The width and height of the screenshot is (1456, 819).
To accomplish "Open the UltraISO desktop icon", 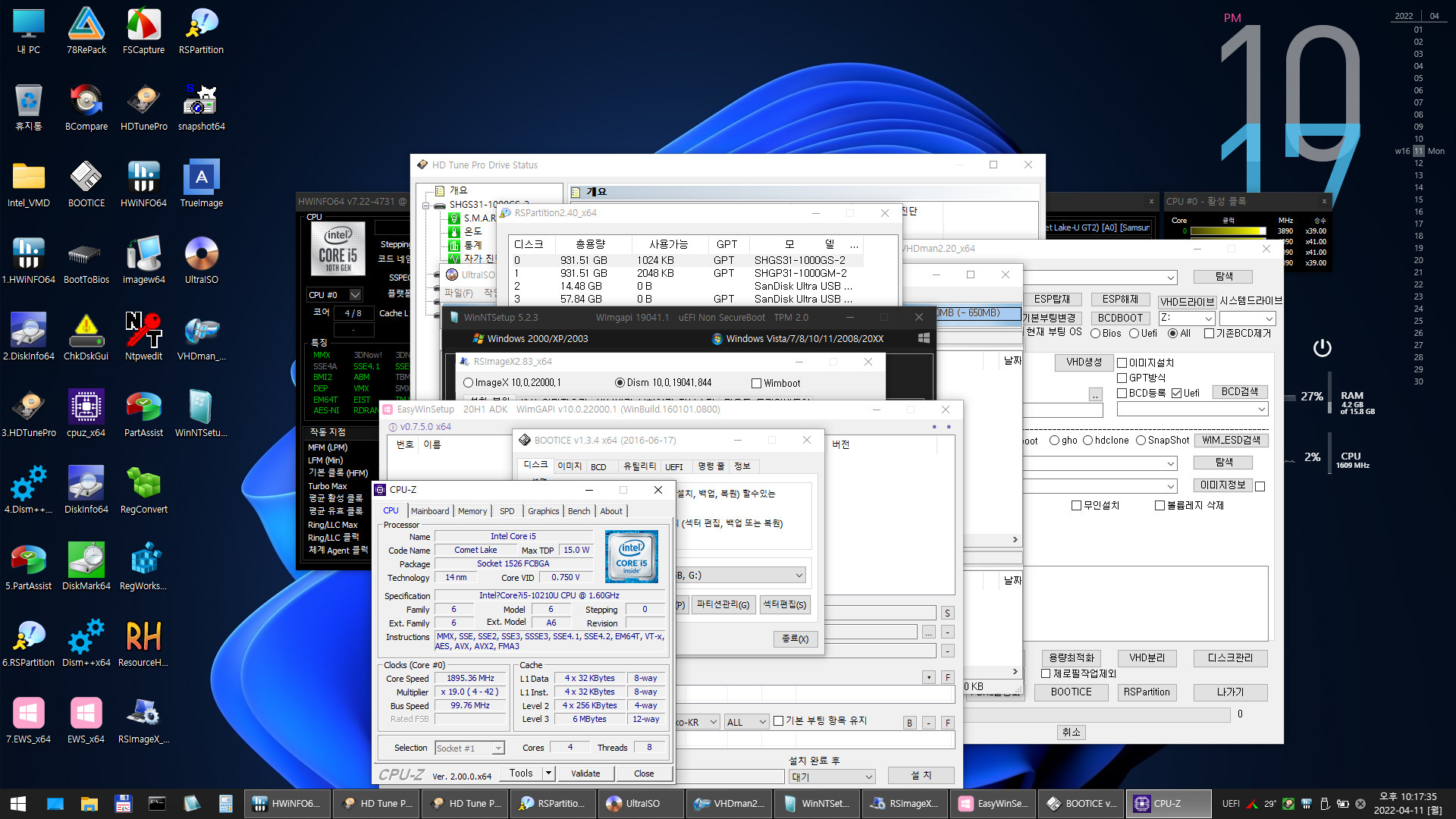I will [201, 261].
